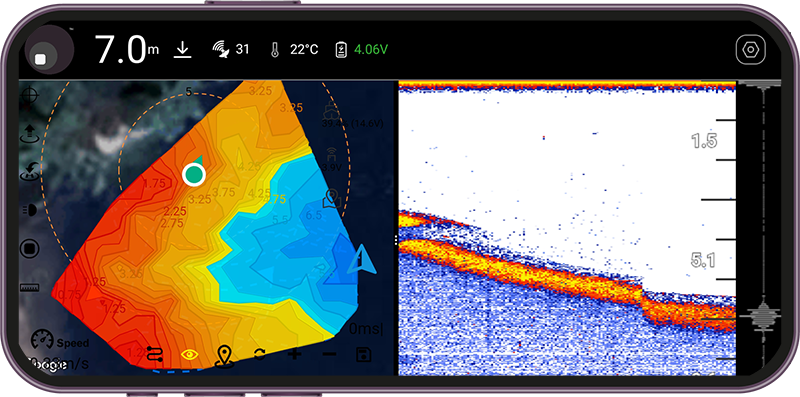Select the 7.0 m depth reading
Image resolution: width=800 pixels, height=397 pixels.
127,49
